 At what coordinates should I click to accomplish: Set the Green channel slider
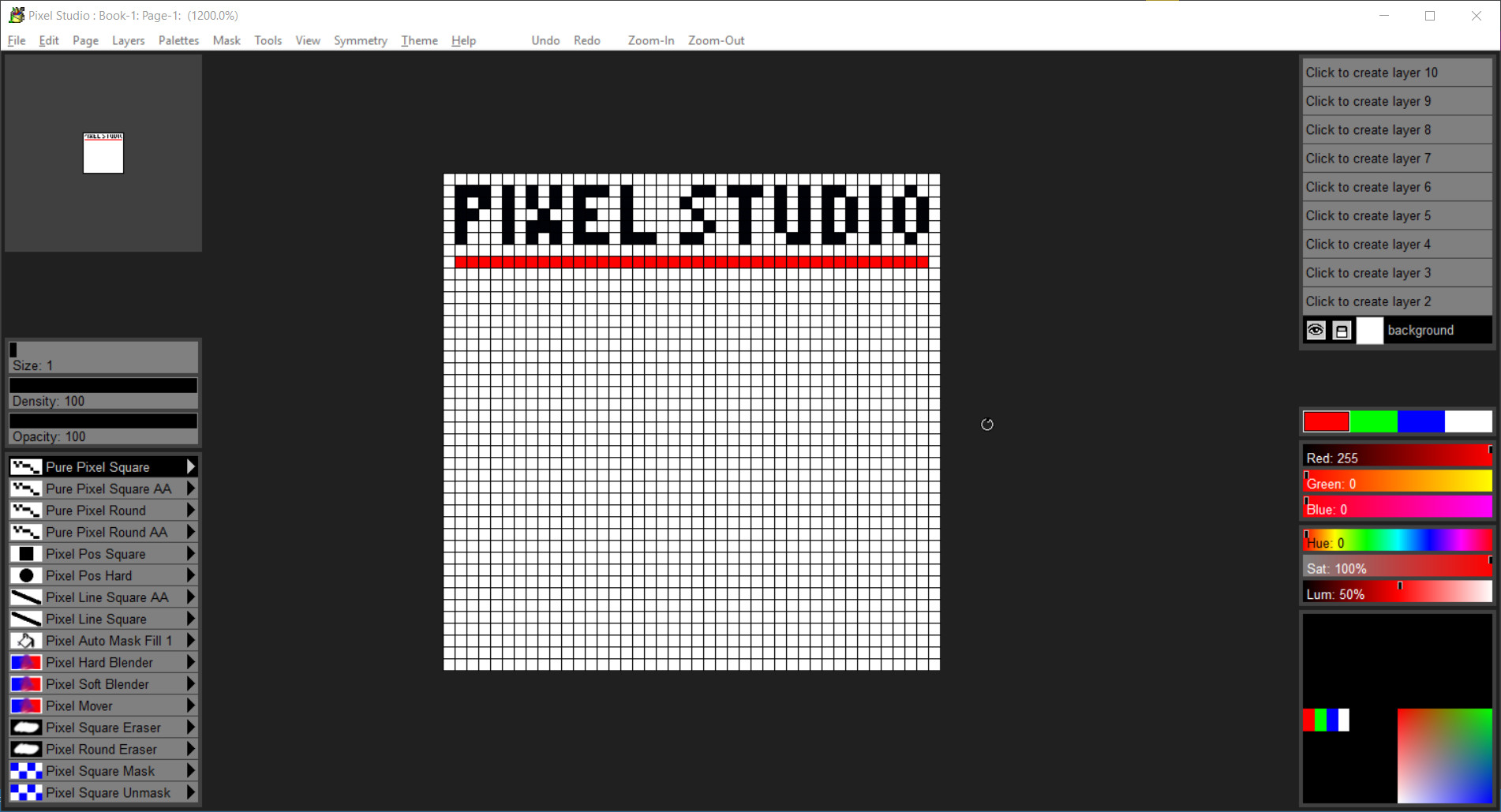[x=1397, y=482]
